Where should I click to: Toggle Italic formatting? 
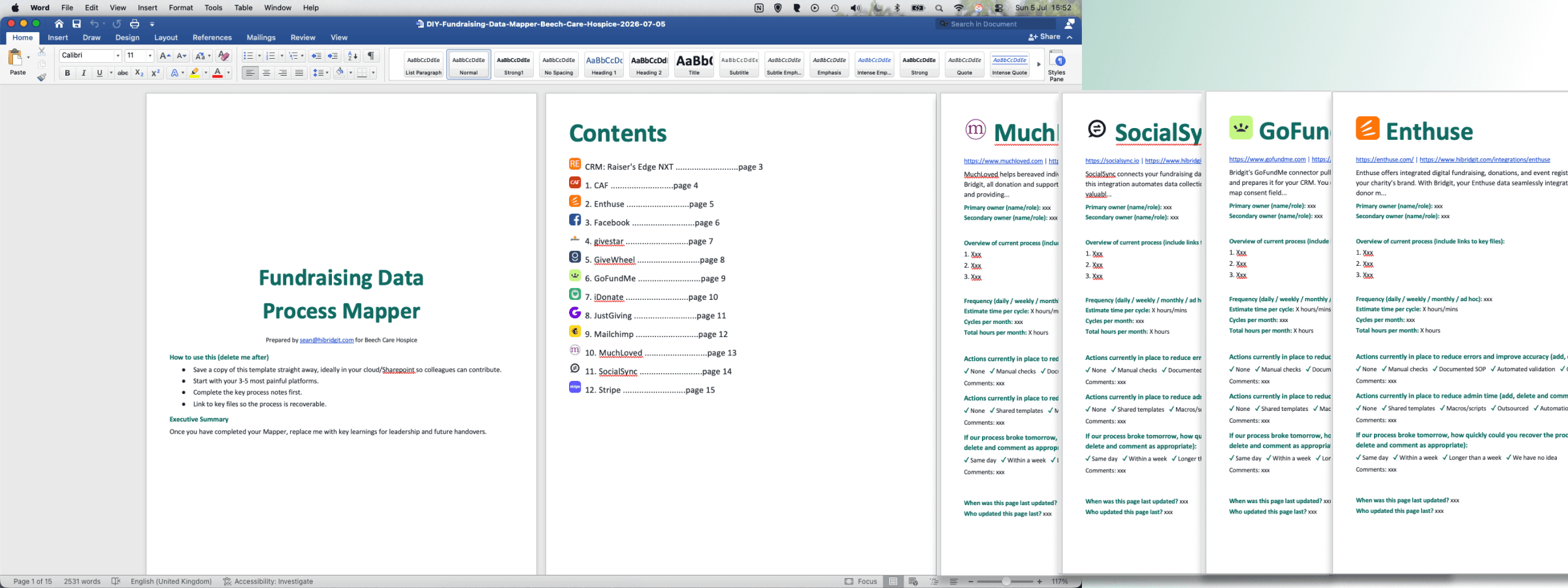coord(84,73)
